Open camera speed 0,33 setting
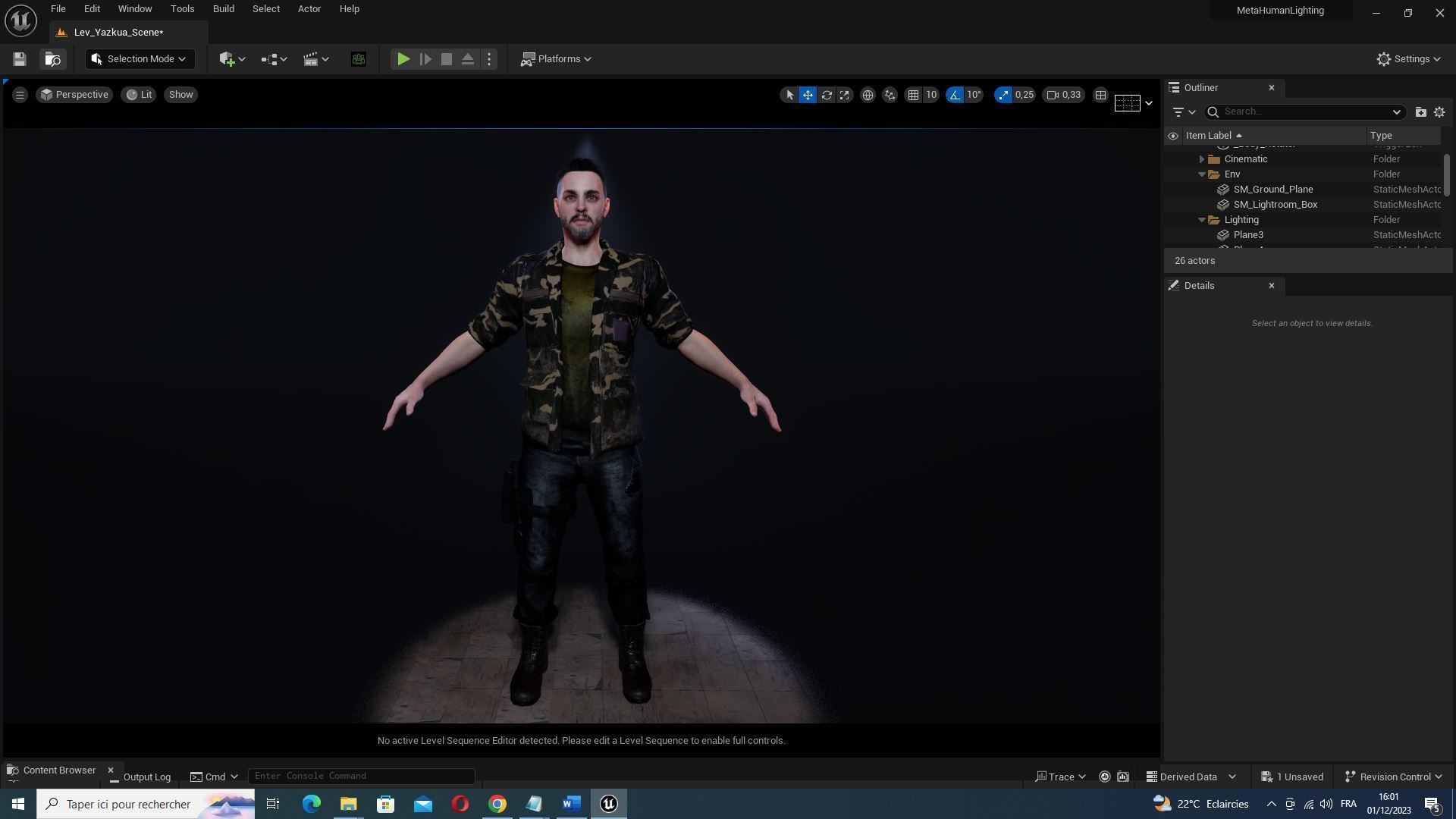 tap(1064, 95)
